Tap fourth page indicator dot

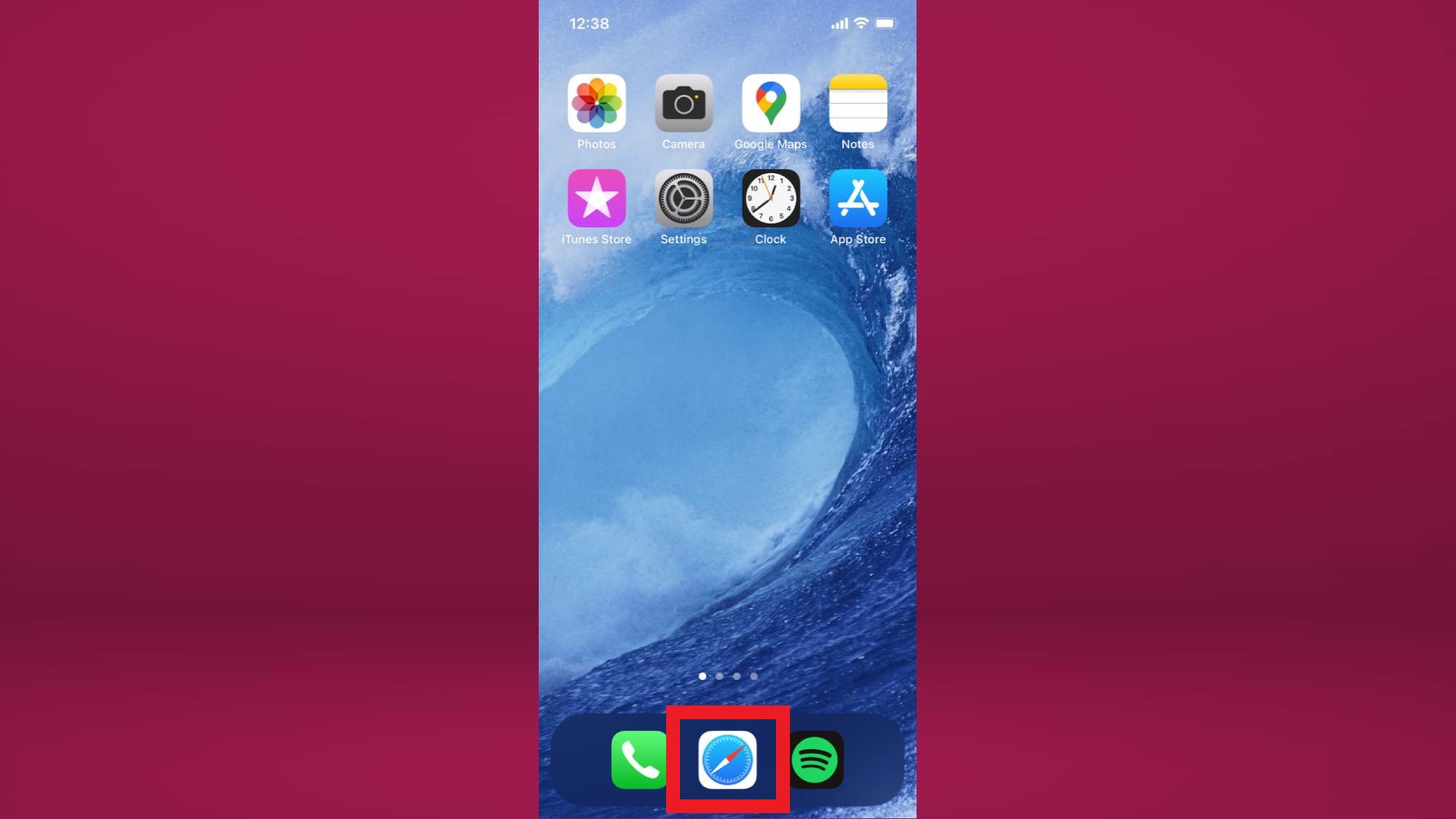754,676
